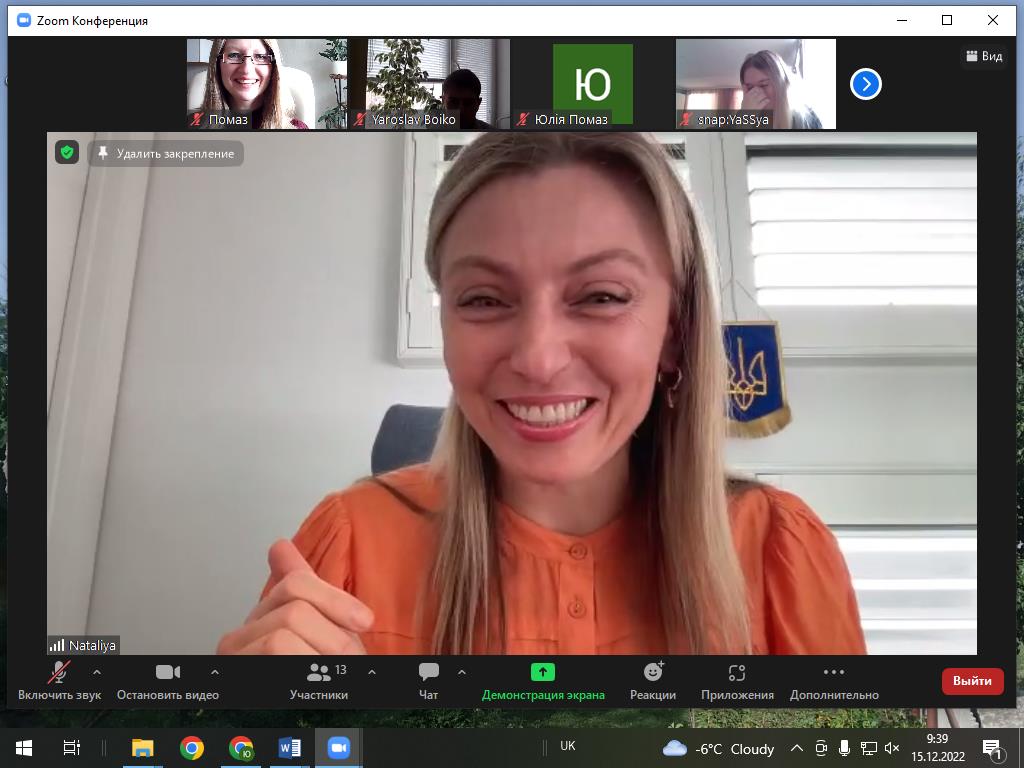
Task: Open clock showing 9:39 15.12.2022
Action: click(x=938, y=748)
